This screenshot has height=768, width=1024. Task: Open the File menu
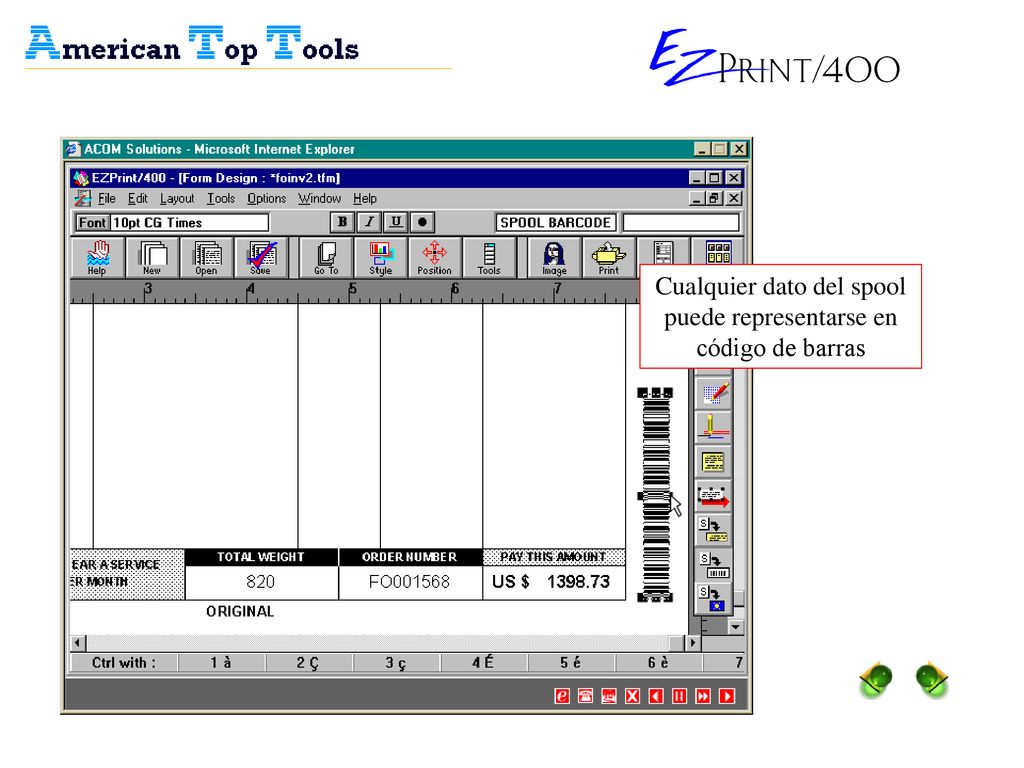[106, 199]
